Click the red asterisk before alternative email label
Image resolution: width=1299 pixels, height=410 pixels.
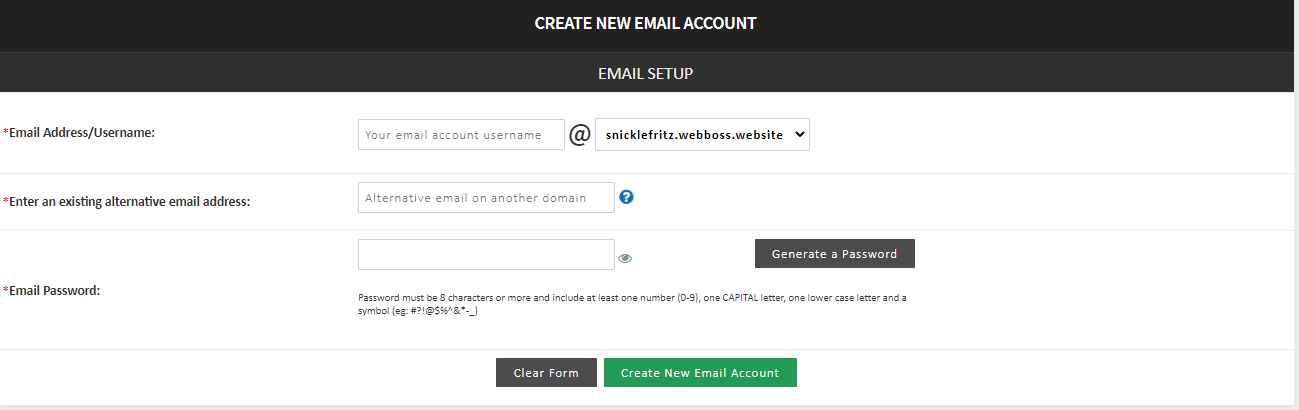click(x=6, y=201)
